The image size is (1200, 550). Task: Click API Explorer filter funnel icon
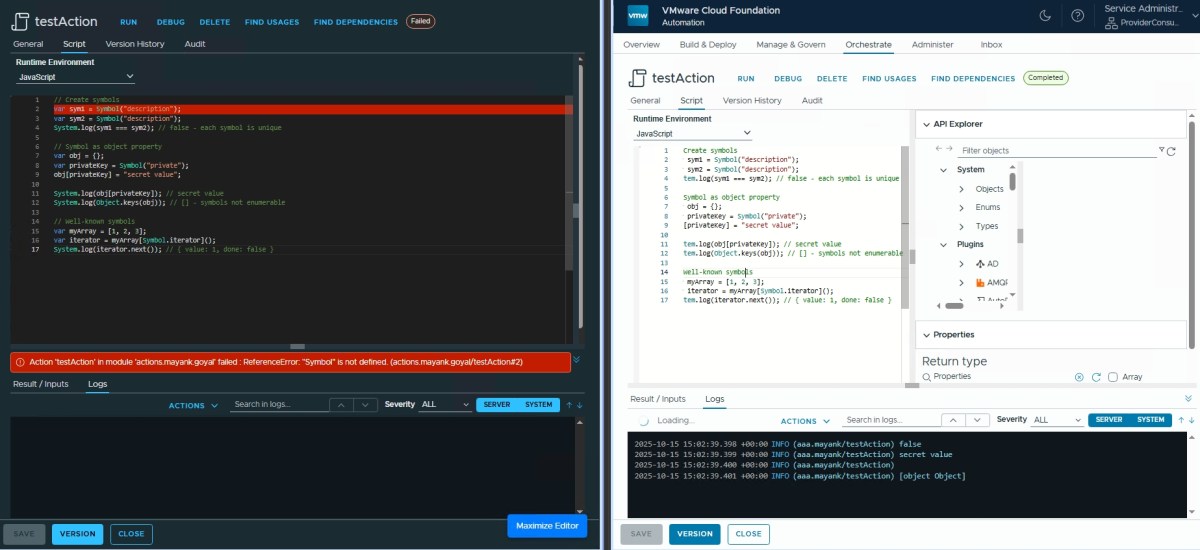(1161, 150)
